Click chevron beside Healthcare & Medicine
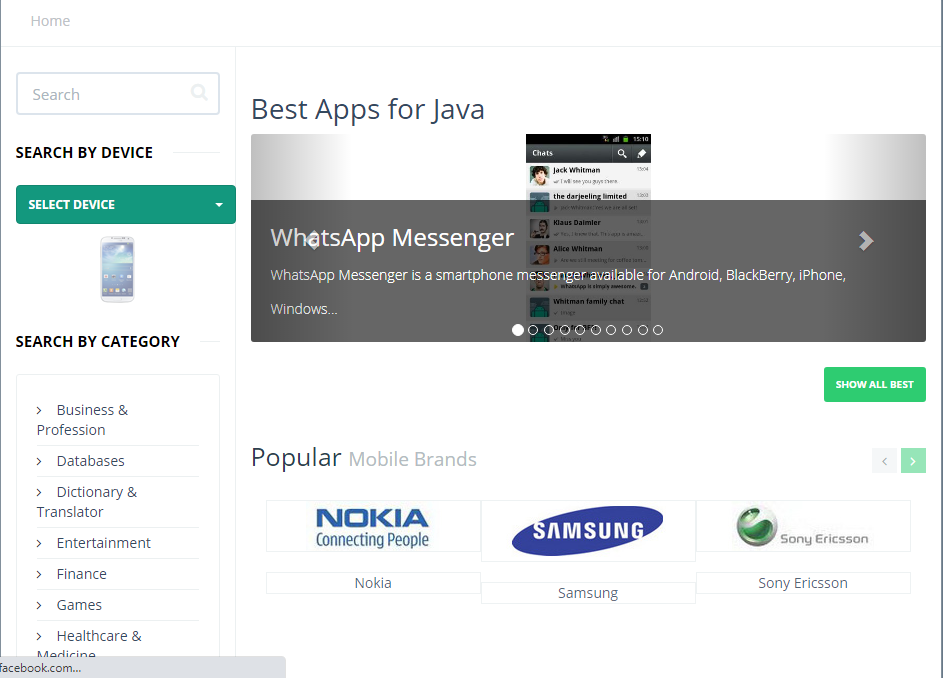This screenshot has height=678, width=943. click(x=39, y=636)
